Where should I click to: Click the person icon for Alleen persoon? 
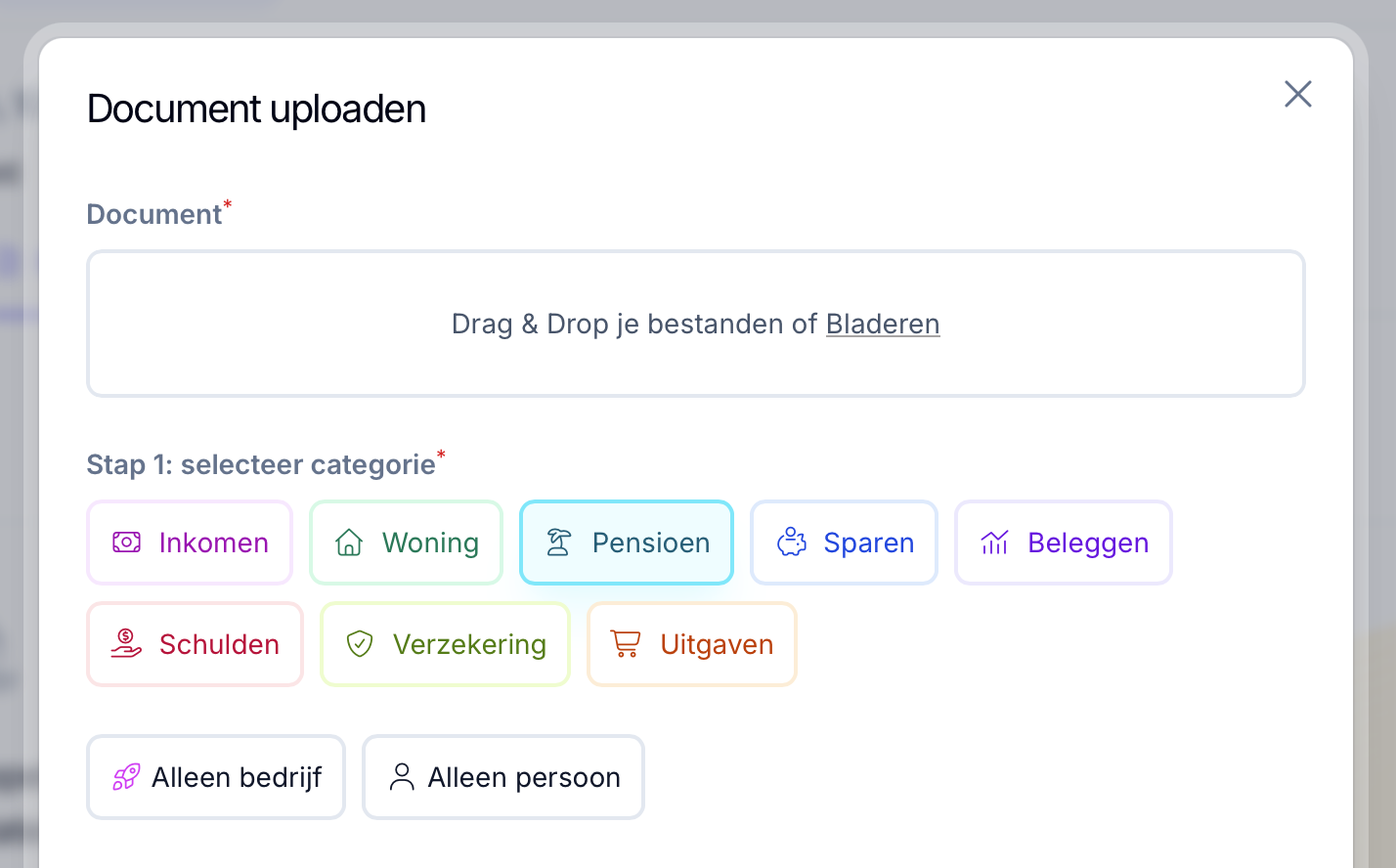402,777
